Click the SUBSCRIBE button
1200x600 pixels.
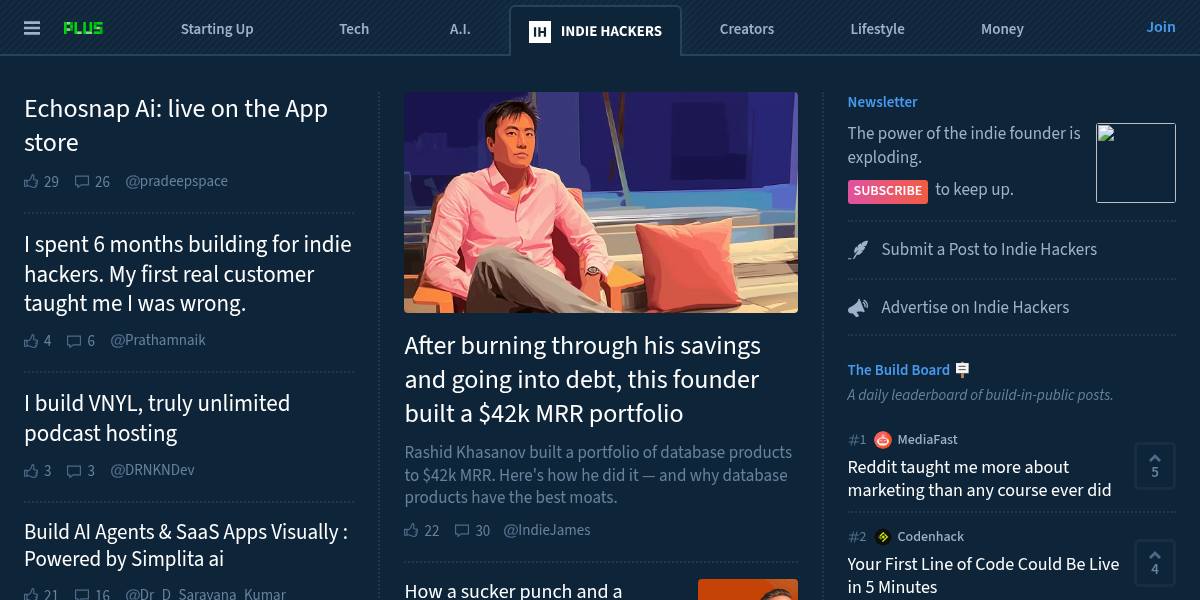[x=887, y=190]
